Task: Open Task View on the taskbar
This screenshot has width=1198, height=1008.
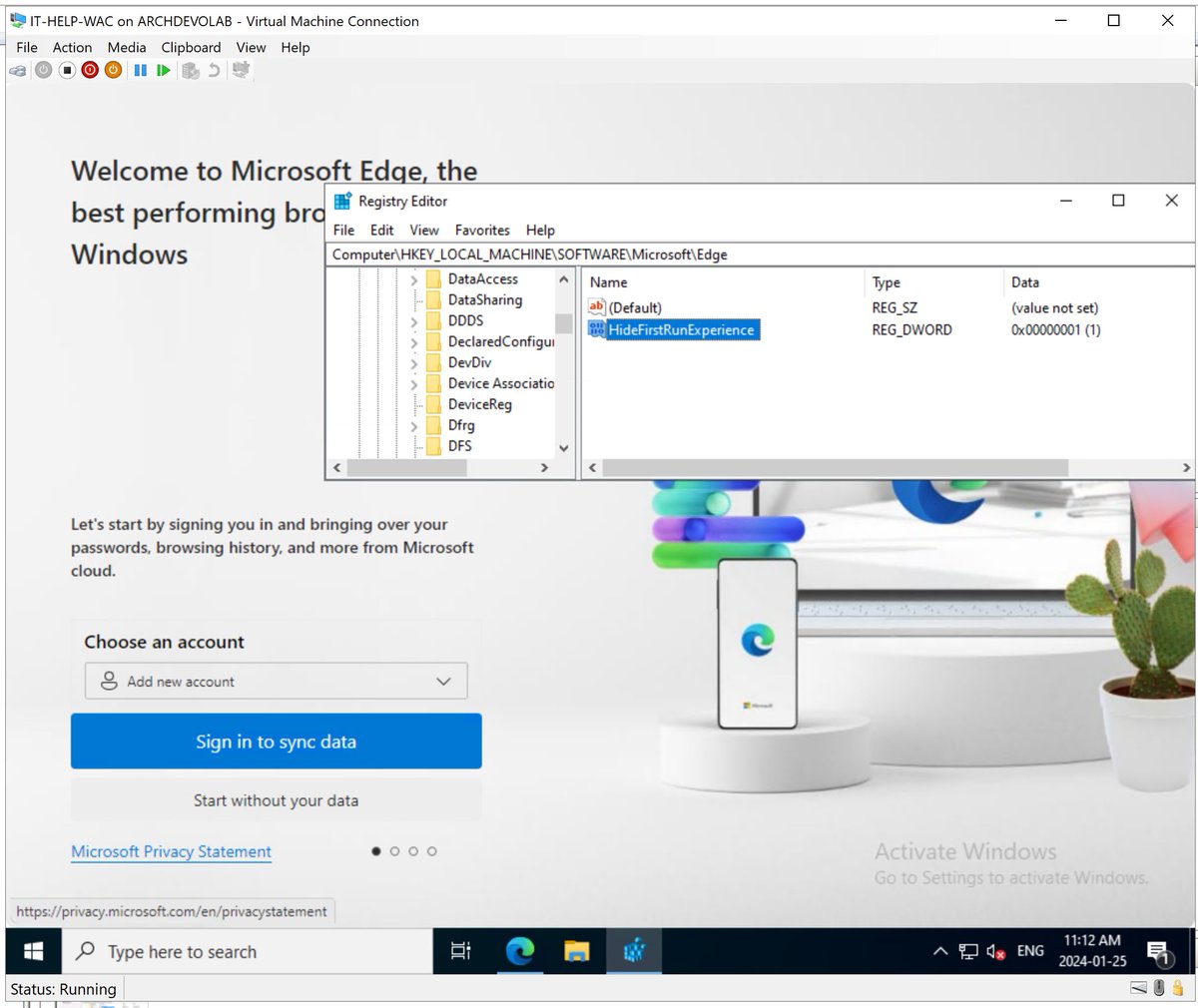Action: [461, 952]
